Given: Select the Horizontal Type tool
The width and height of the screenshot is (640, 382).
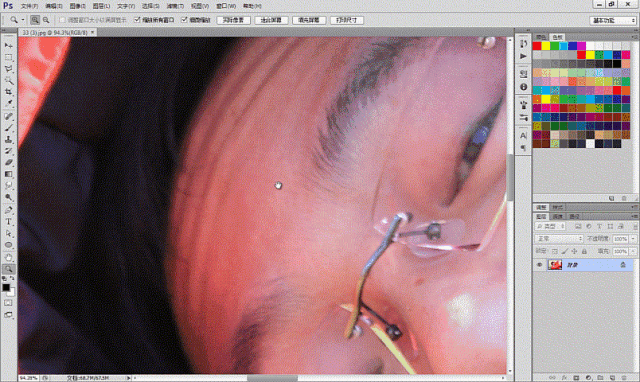Looking at the screenshot, I should (9, 222).
